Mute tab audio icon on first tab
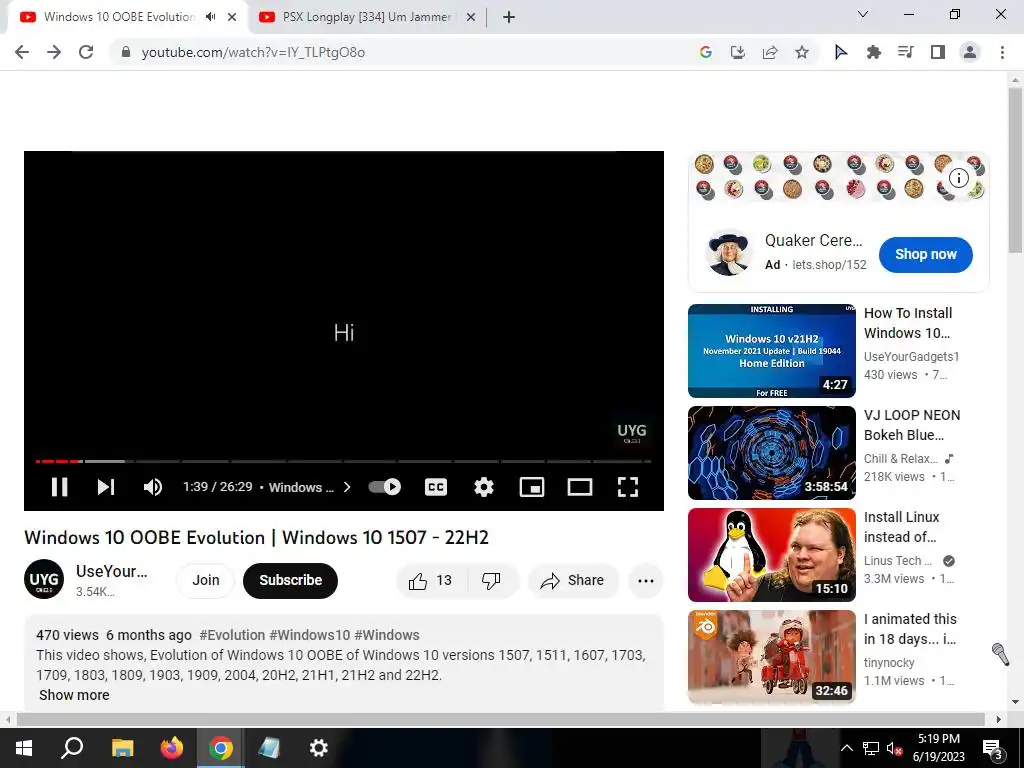 point(210,17)
